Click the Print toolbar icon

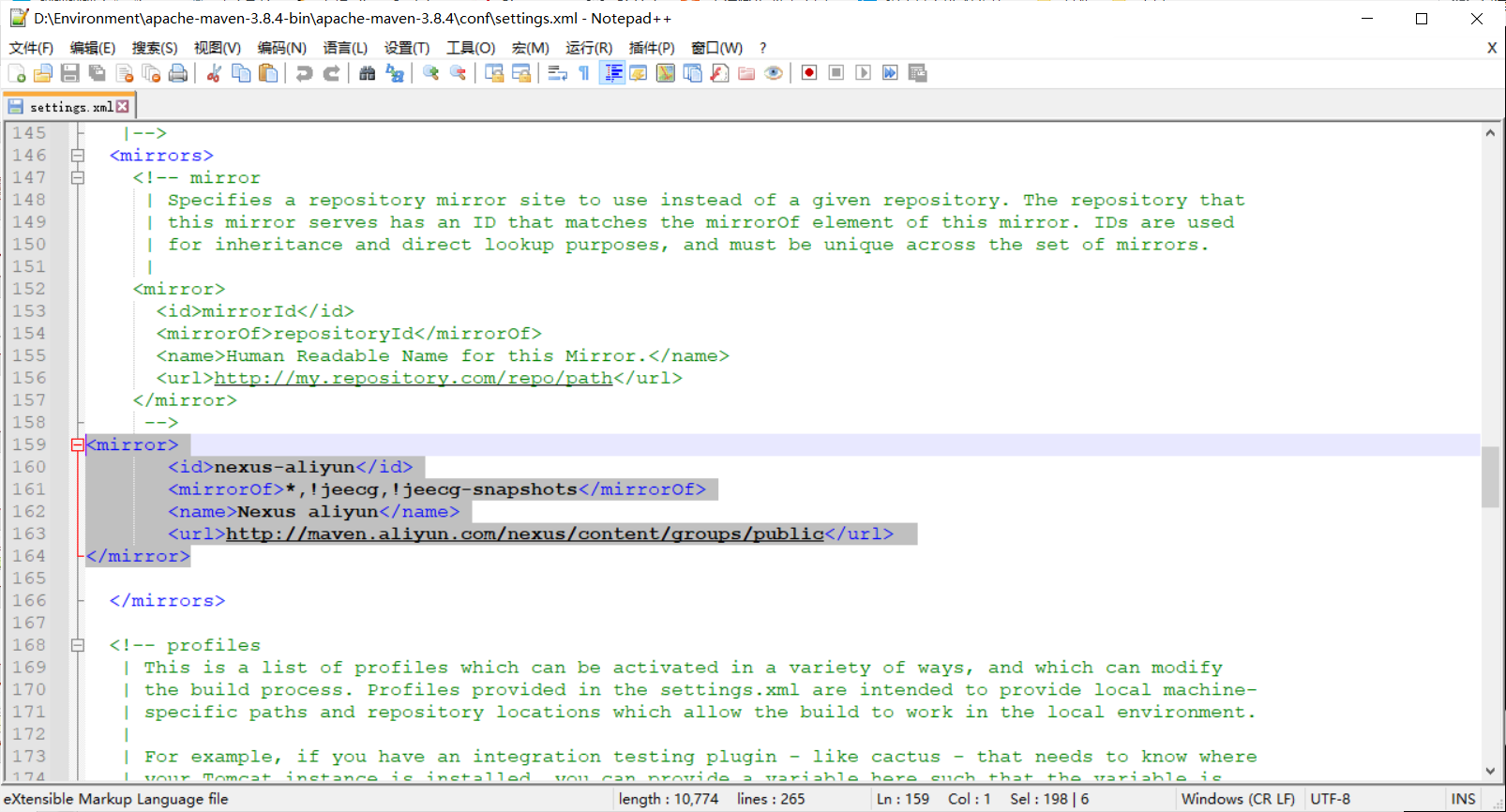click(178, 73)
